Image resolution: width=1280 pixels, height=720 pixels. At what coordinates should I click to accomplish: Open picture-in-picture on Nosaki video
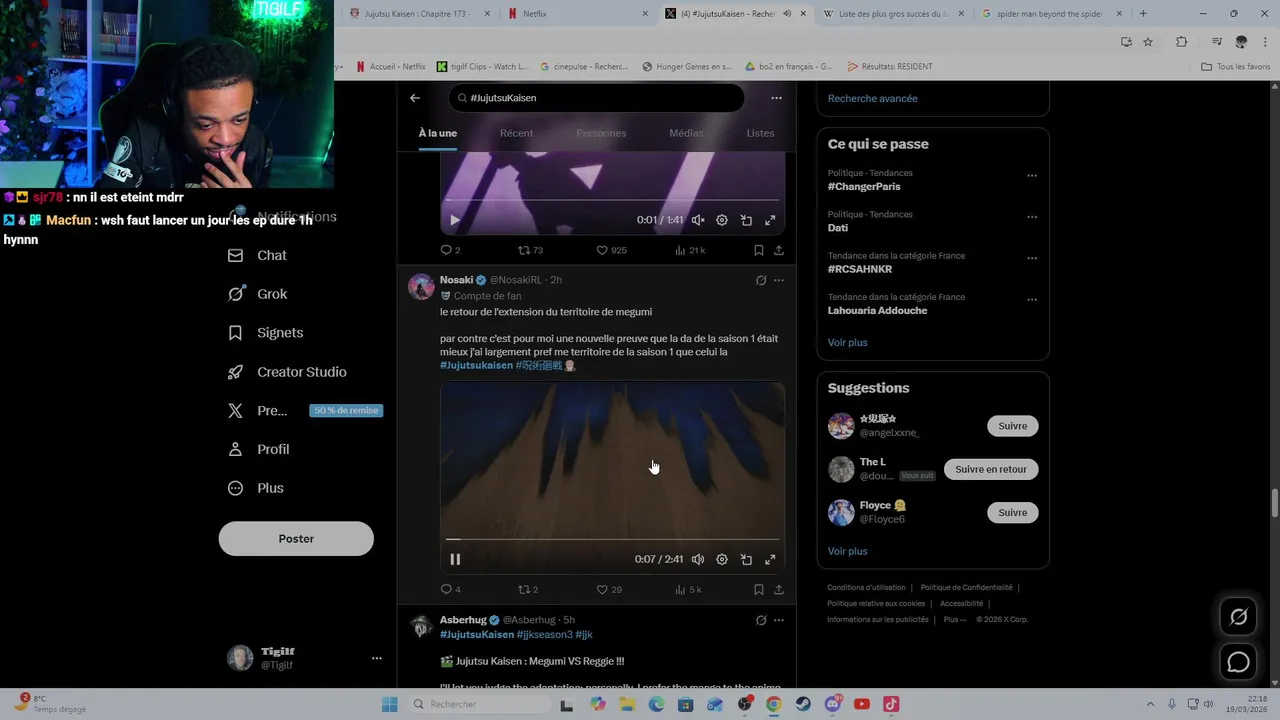pos(746,560)
